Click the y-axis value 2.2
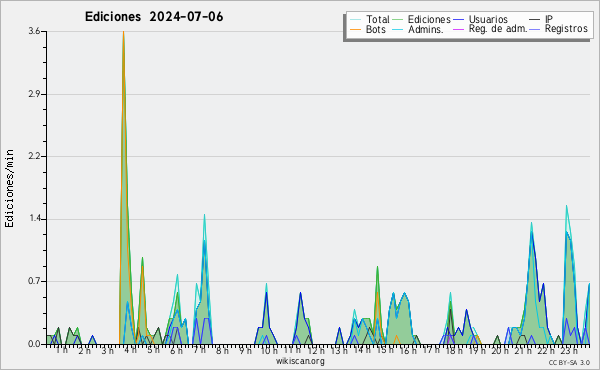Viewport: 600px width, 370px height. (x=34, y=156)
